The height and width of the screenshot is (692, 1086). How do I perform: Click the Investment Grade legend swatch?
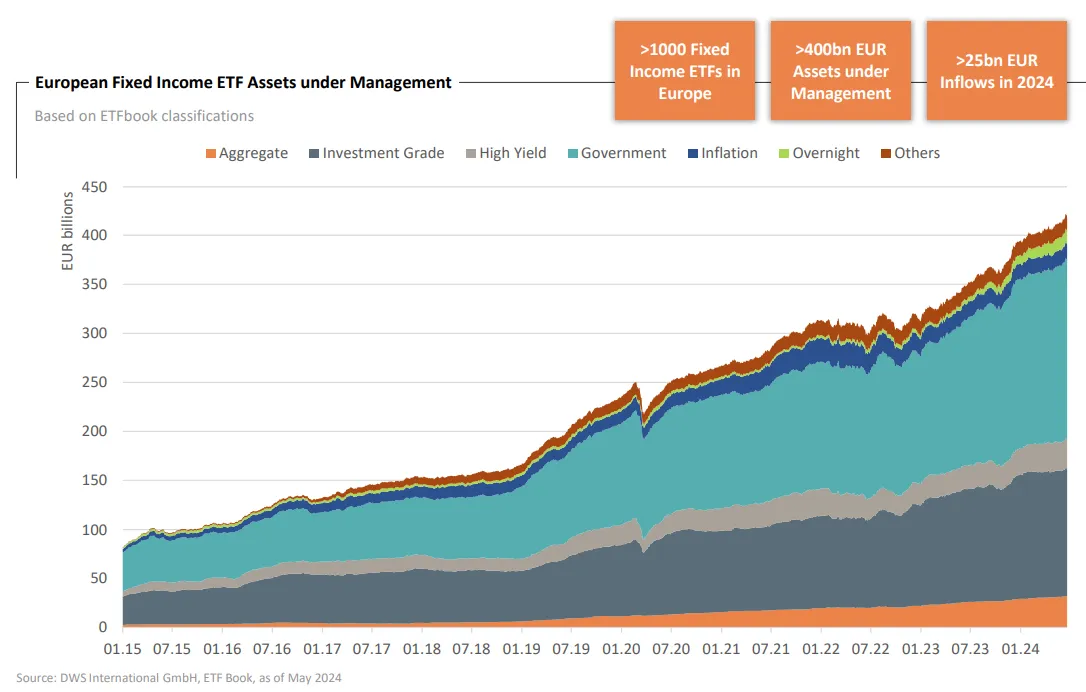pyautogui.click(x=314, y=154)
